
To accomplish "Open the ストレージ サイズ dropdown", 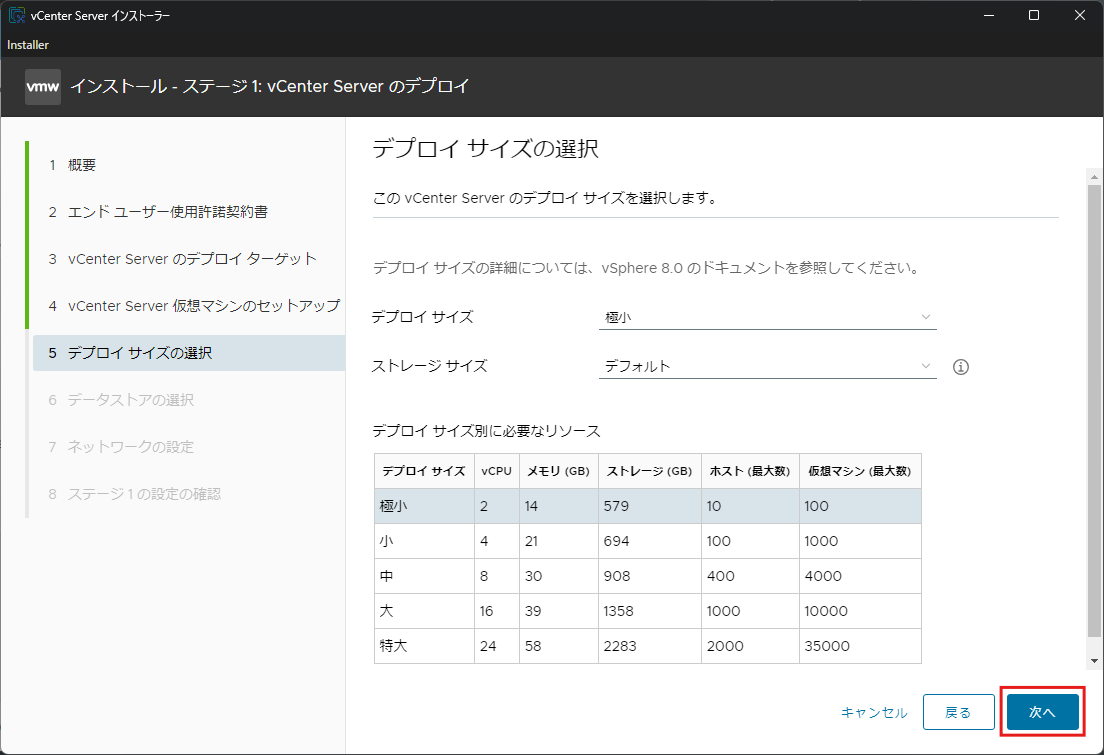I will pos(767,366).
